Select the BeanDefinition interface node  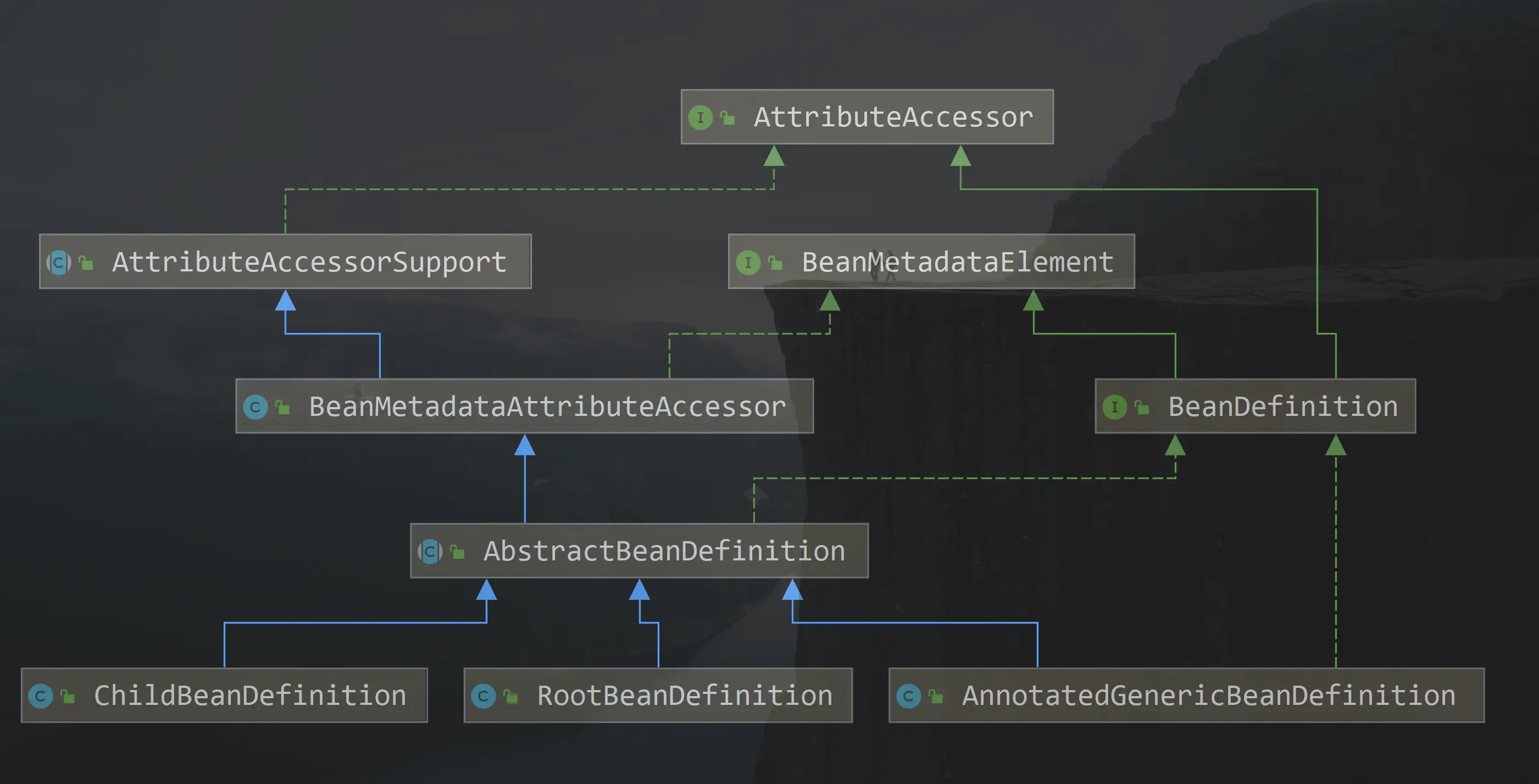(1282, 407)
